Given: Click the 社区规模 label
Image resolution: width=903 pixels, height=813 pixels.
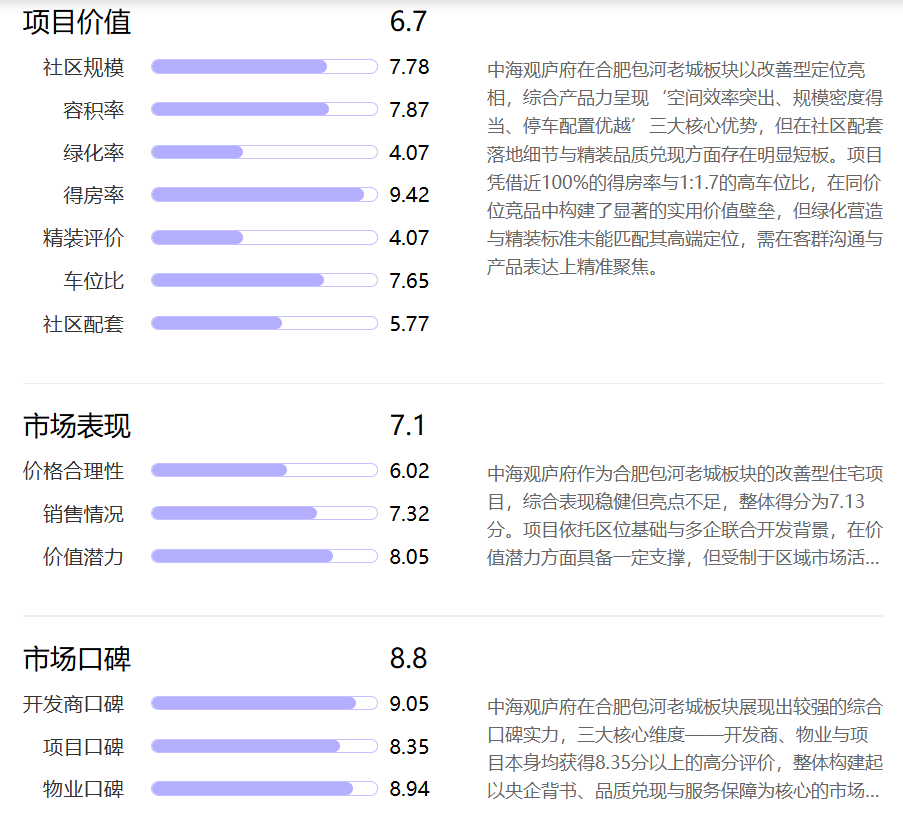Looking at the screenshot, I should pos(84,67).
